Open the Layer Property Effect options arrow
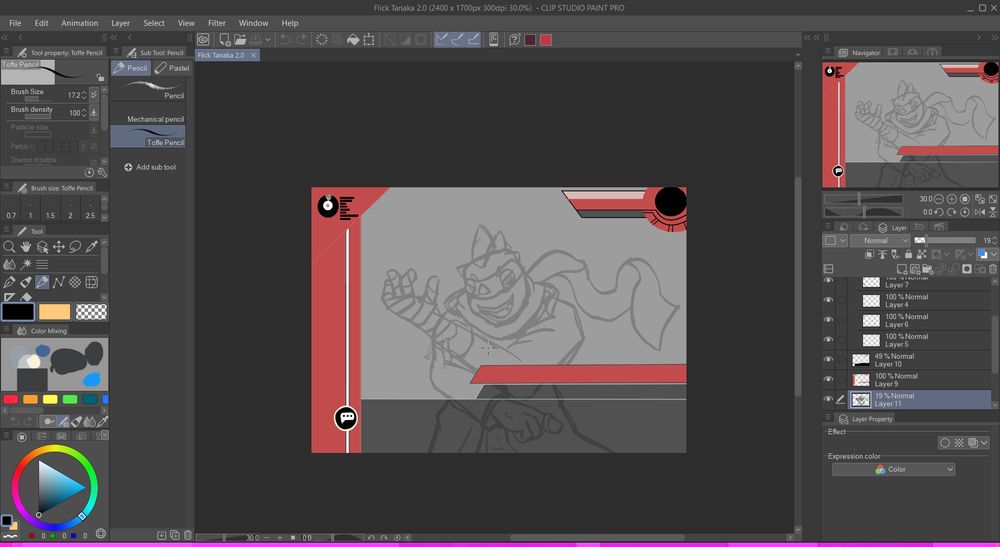This screenshot has width=1000, height=547. click(x=985, y=442)
